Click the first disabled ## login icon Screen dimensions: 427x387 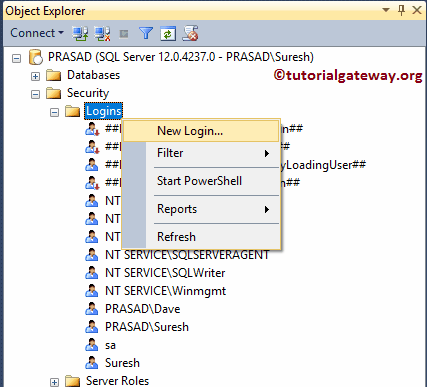[x=92, y=129]
